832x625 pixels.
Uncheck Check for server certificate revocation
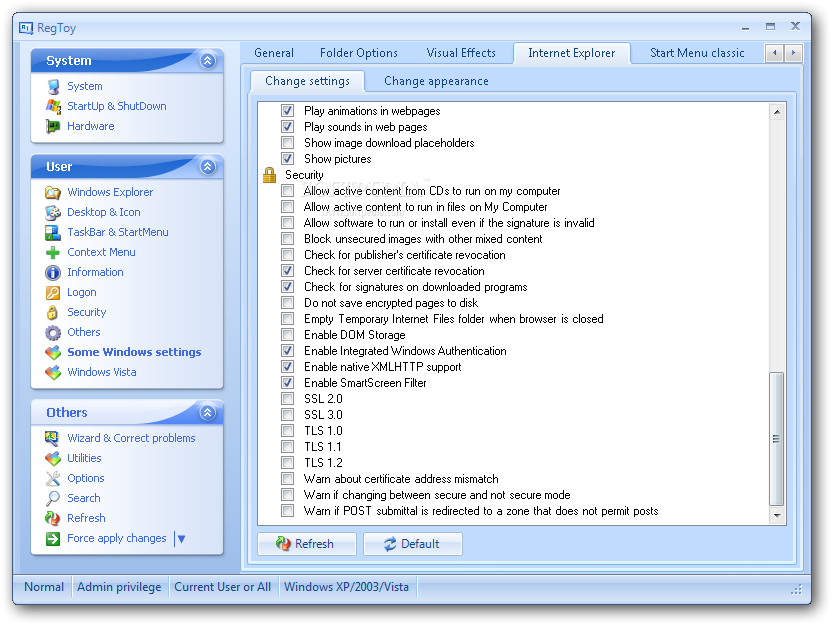288,271
